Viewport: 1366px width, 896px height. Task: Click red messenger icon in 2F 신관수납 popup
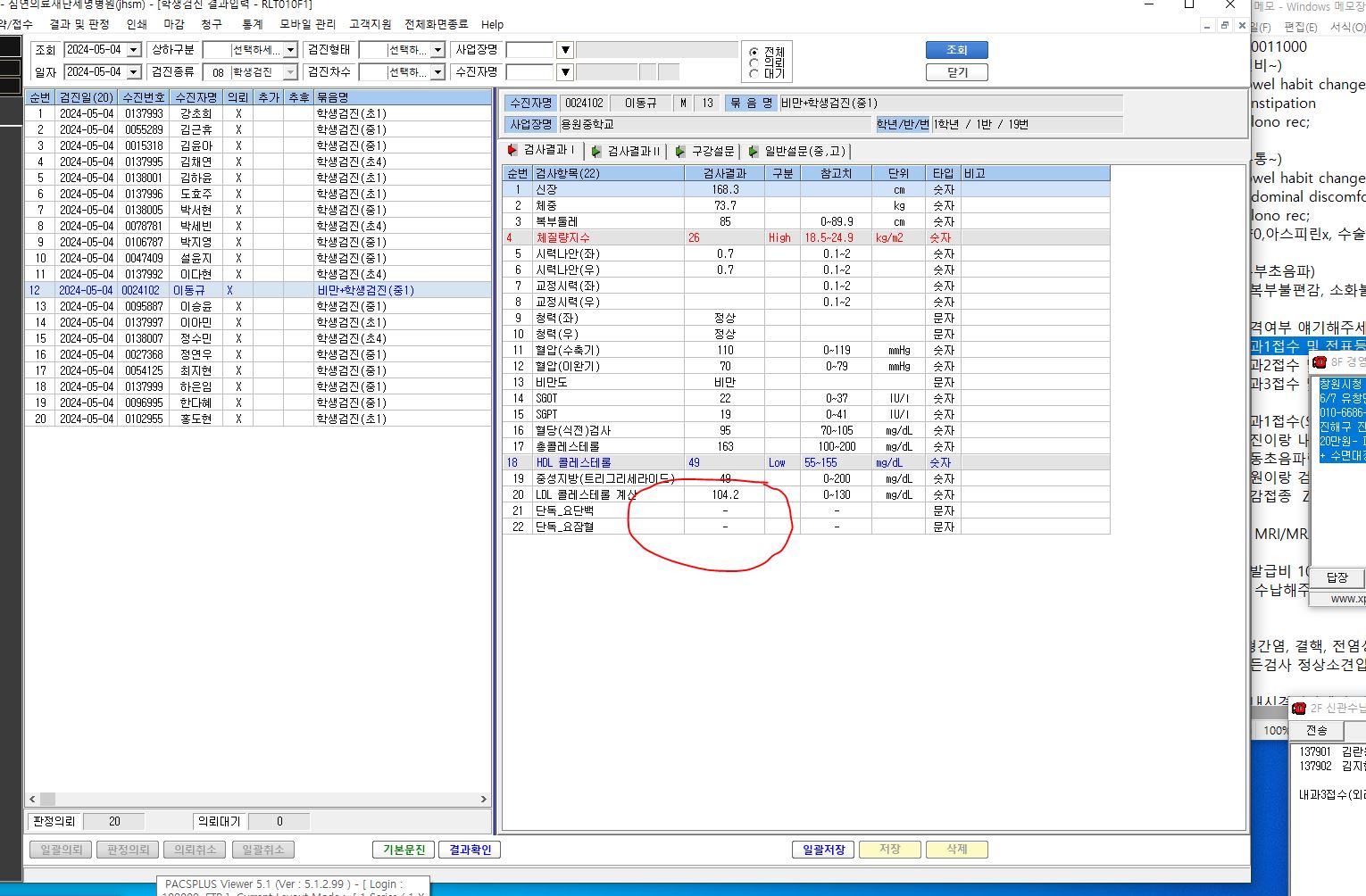tap(1300, 708)
